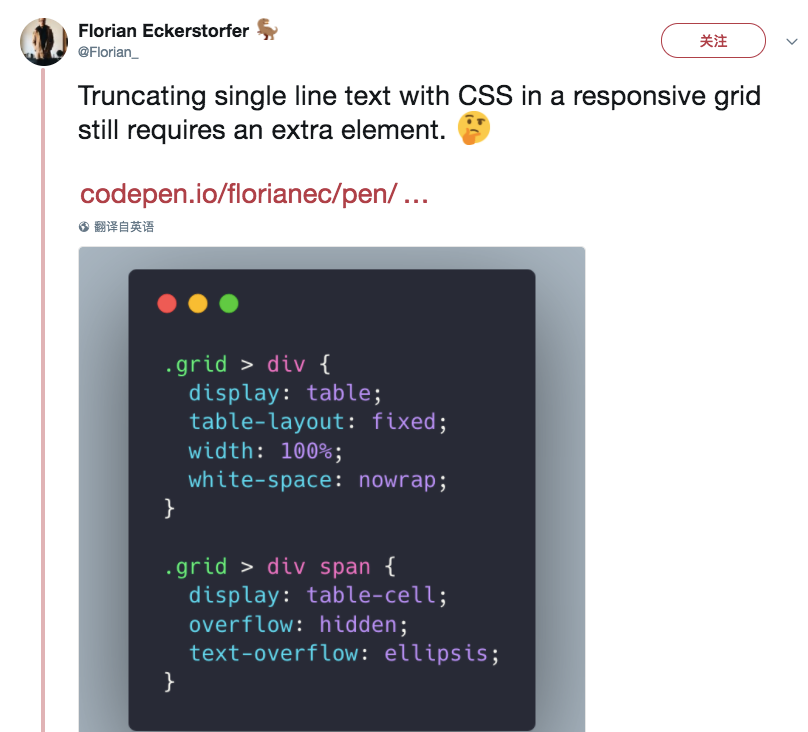This screenshot has width=808, height=732.
Task: Click the red traffic-light dot in code window
Action: click(167, 303)
